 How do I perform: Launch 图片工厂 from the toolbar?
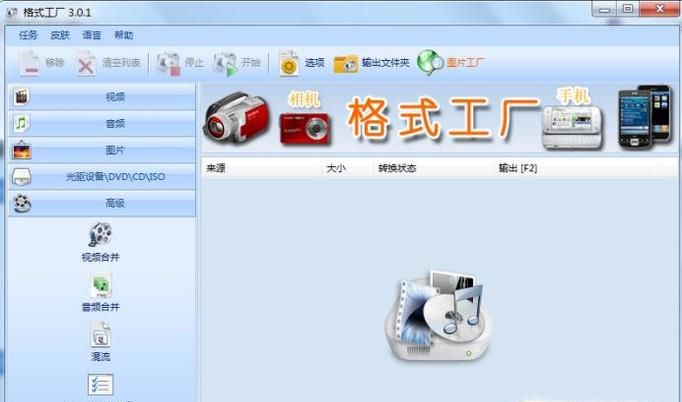tap(431, 63)
